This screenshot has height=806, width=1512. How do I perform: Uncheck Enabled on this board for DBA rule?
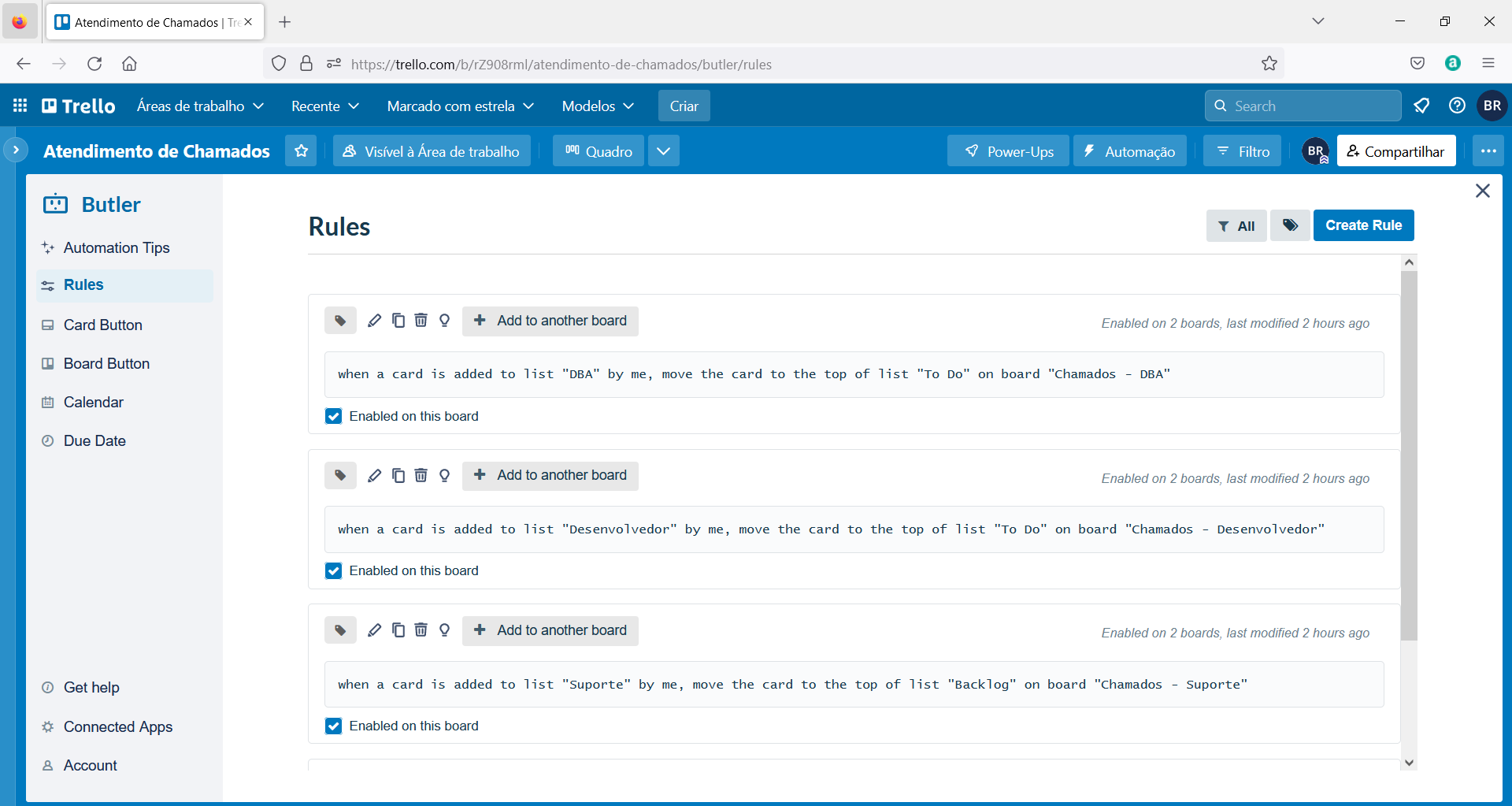334,416
